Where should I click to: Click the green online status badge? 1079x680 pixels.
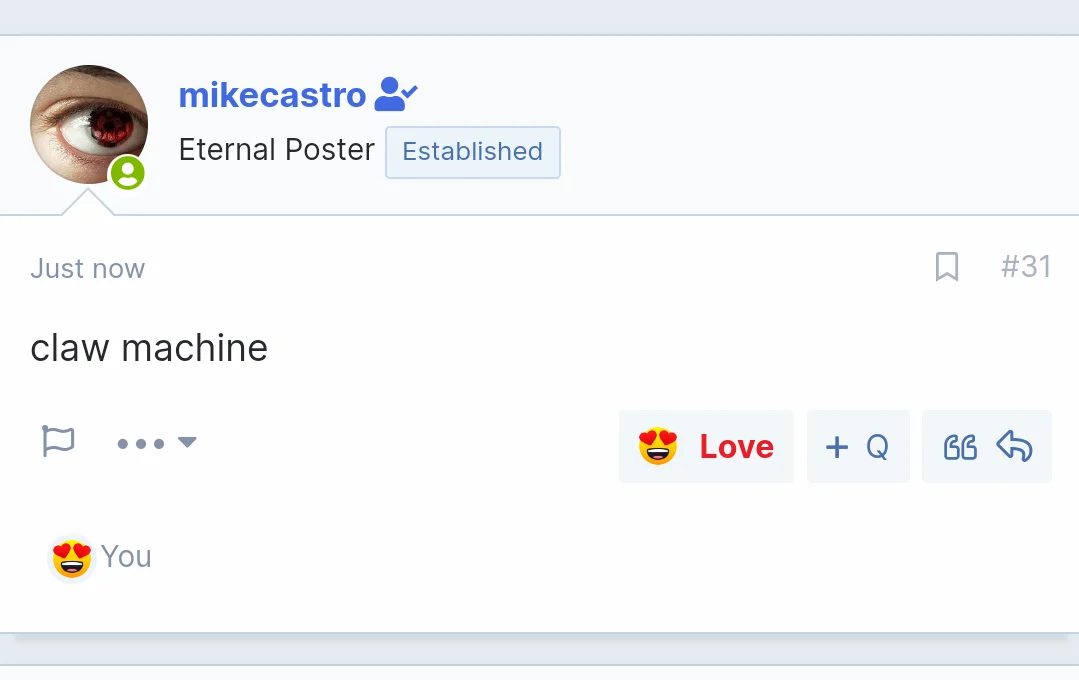point(128,172)
